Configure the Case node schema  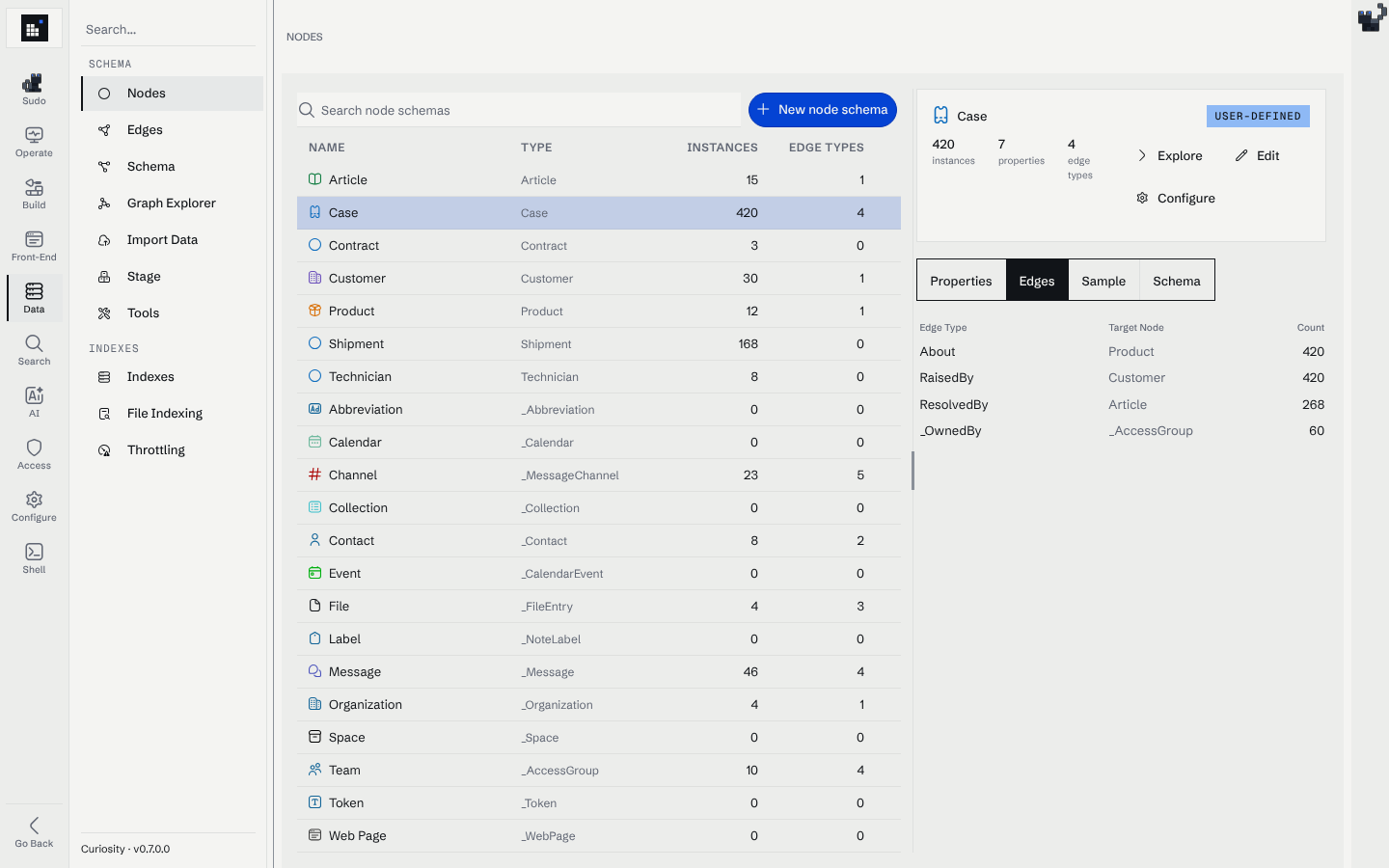pyautogui.click(x=1176, y=198)
